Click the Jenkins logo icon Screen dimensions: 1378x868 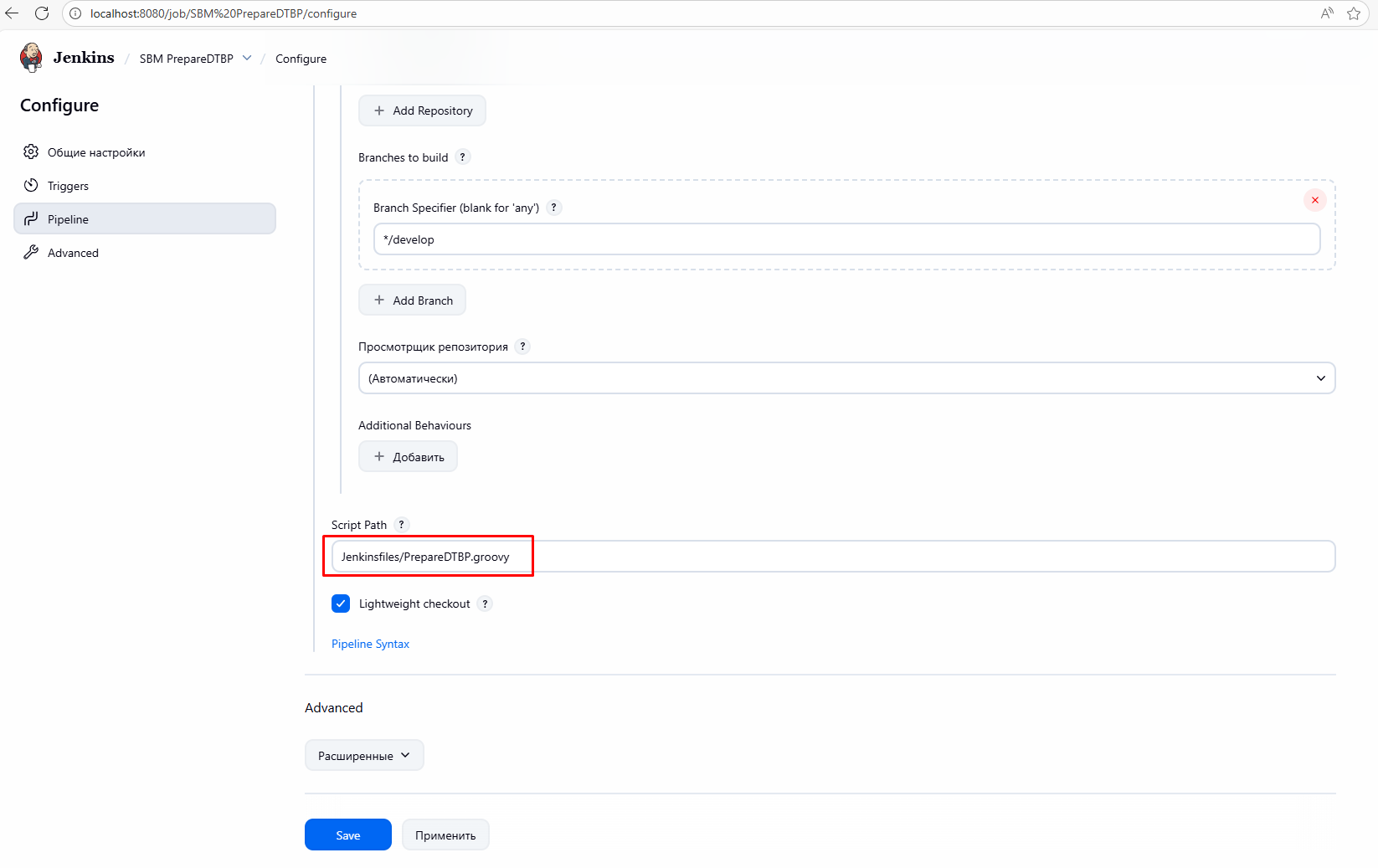tap(31, 58)
